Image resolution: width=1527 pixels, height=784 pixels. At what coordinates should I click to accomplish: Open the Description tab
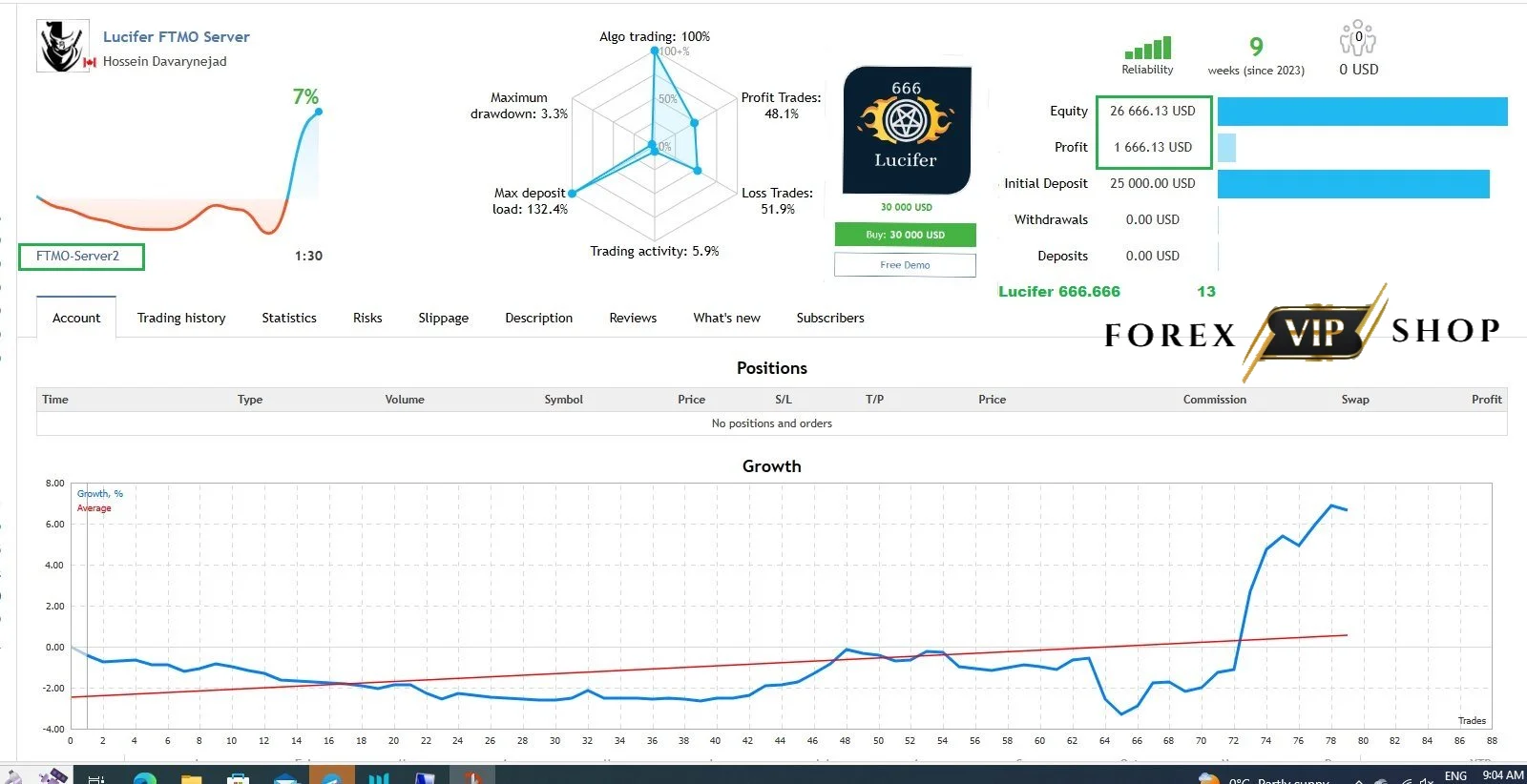539,318
